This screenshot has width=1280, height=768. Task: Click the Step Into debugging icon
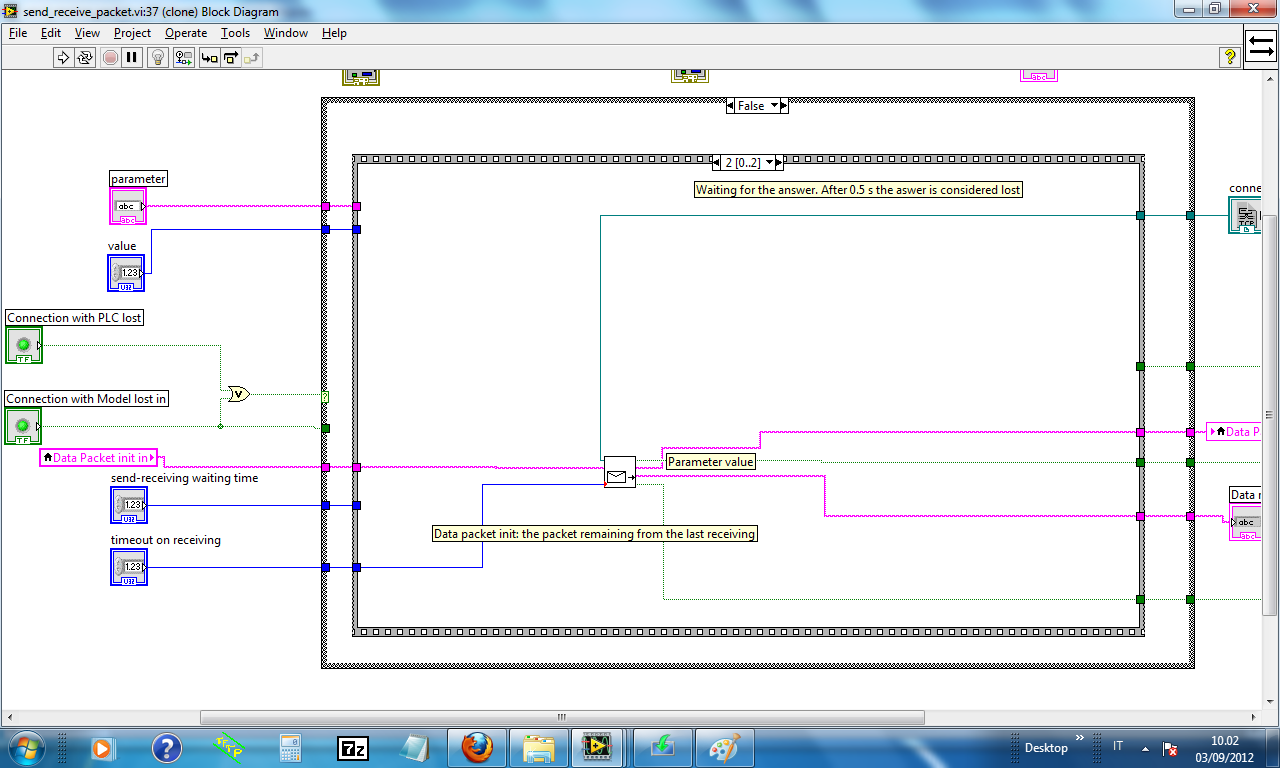(x=207, y=57)
